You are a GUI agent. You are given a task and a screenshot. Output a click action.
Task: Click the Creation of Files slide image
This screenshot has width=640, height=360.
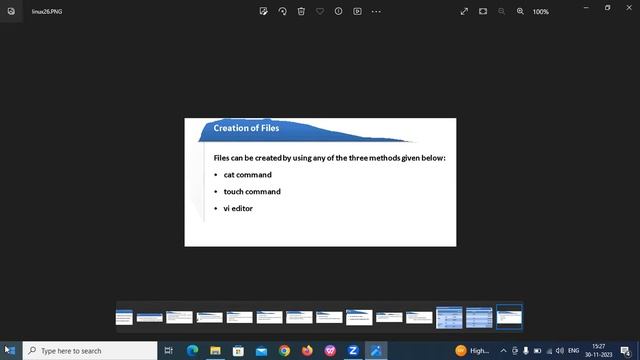(320, 182)
